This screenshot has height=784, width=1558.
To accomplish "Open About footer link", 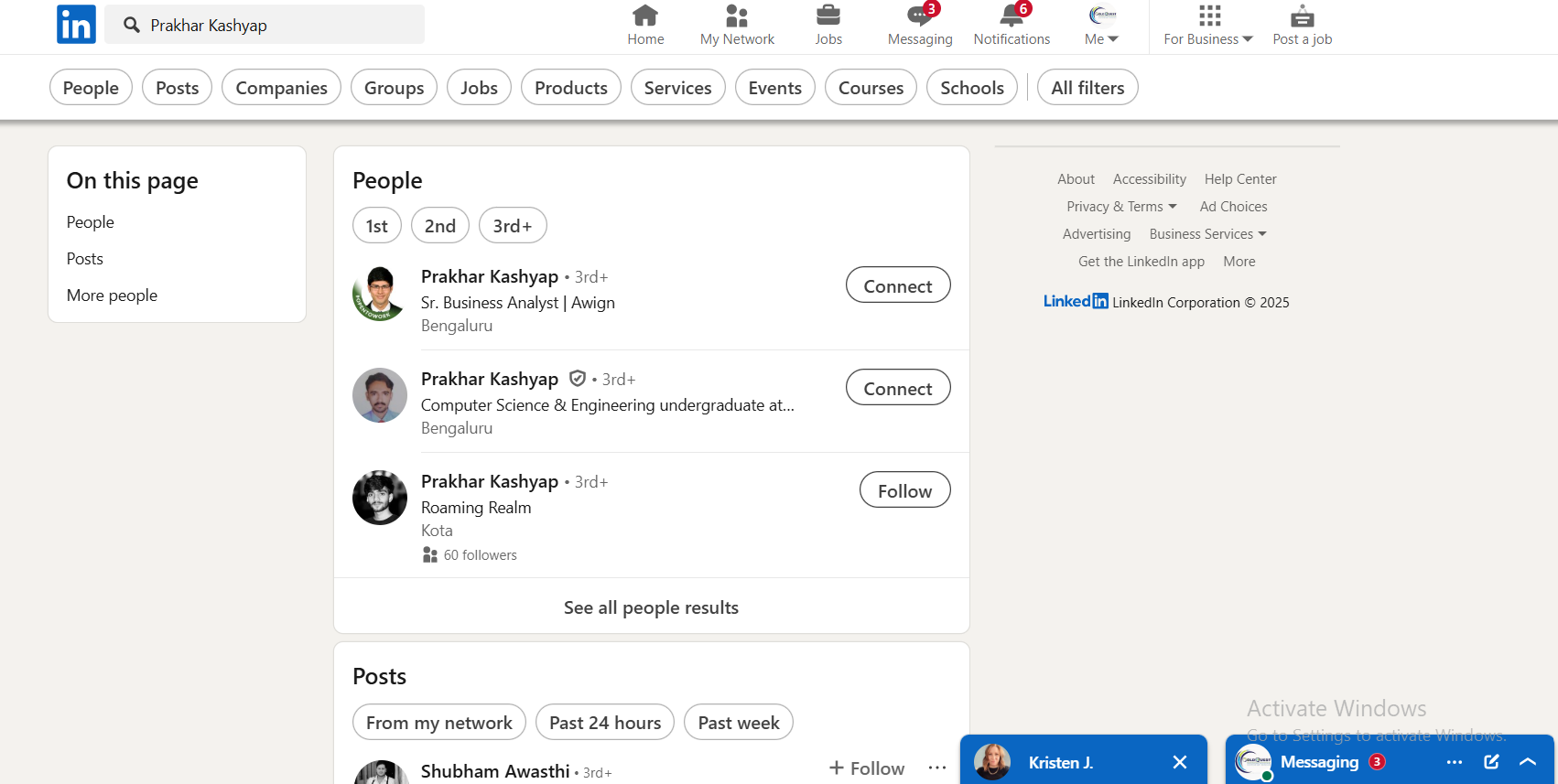I will [x=1076, y=179].
